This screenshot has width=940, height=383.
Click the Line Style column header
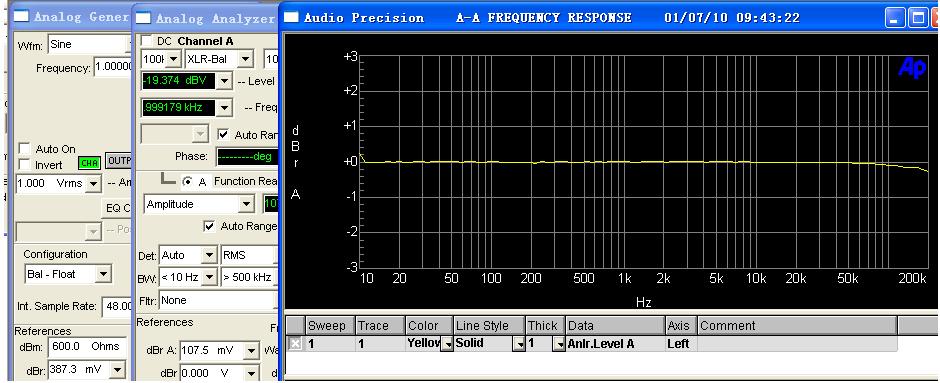coord(489,325)
